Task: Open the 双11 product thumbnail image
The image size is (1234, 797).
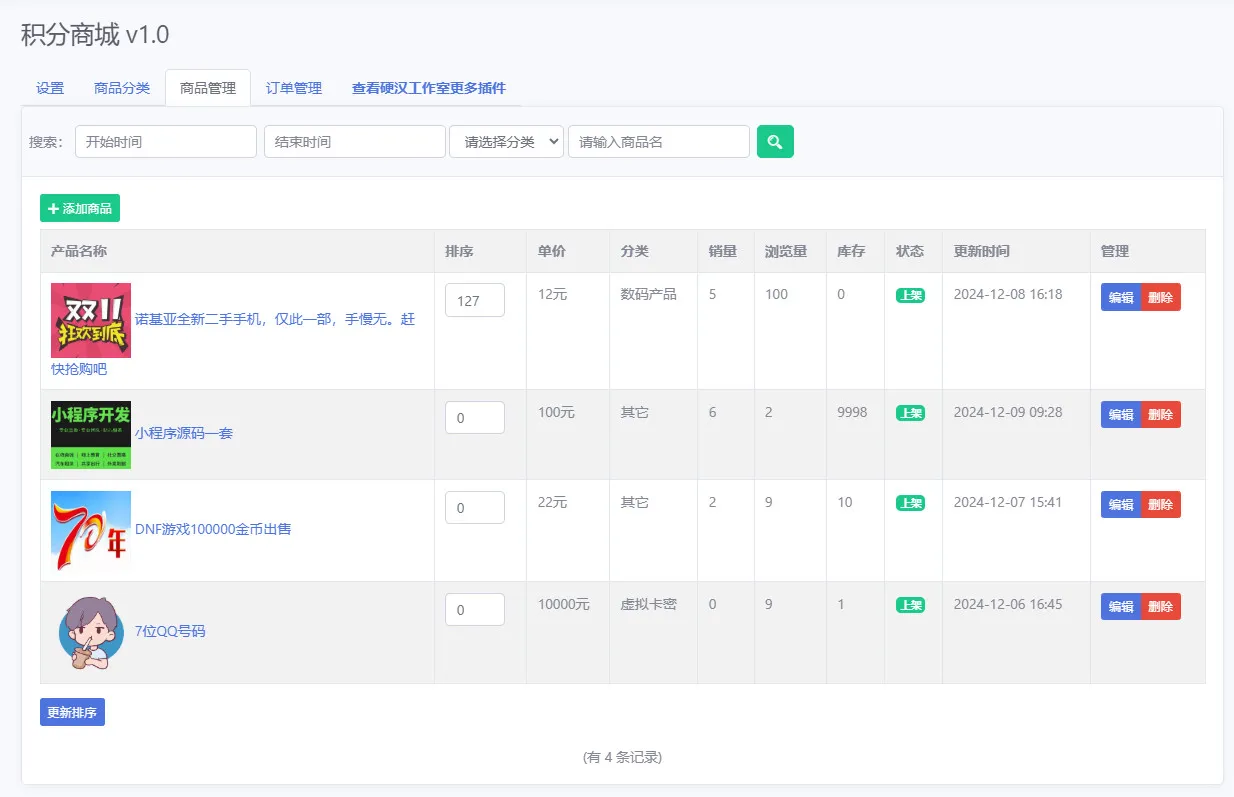Action: tap(91, 320)
